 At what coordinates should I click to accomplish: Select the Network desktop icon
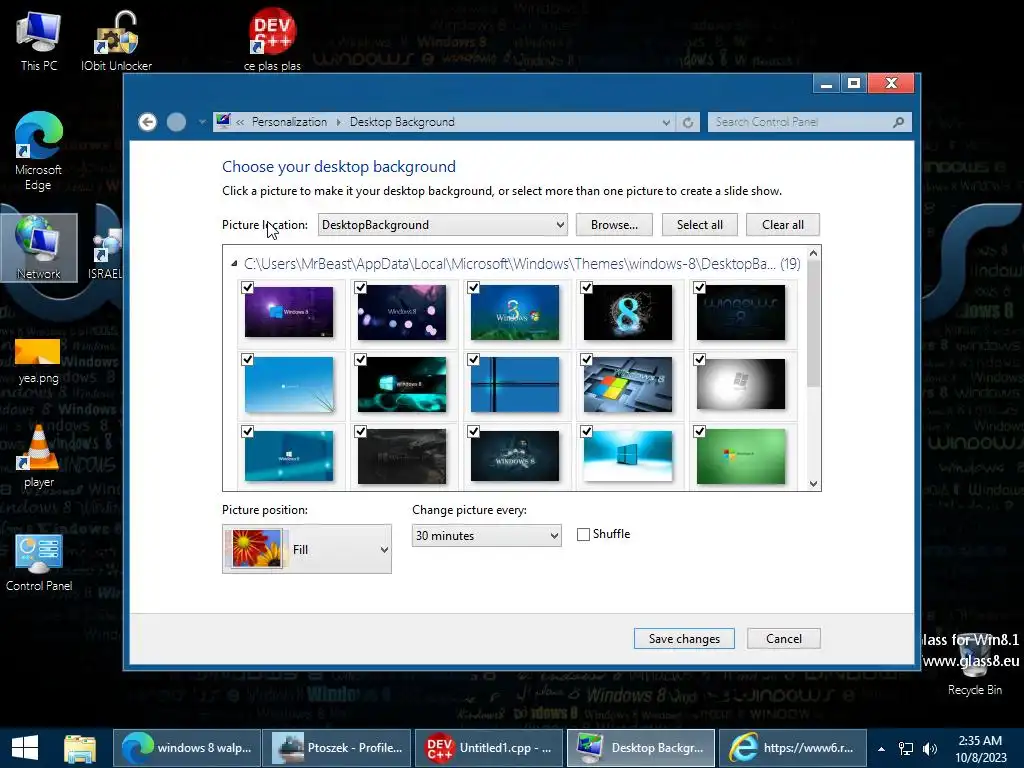click(39, 248)
